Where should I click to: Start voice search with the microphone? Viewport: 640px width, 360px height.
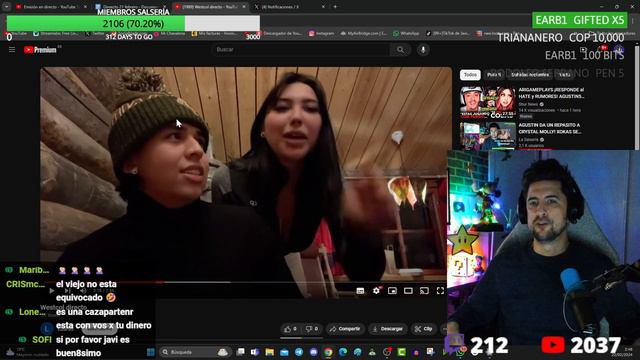(423, 49)
